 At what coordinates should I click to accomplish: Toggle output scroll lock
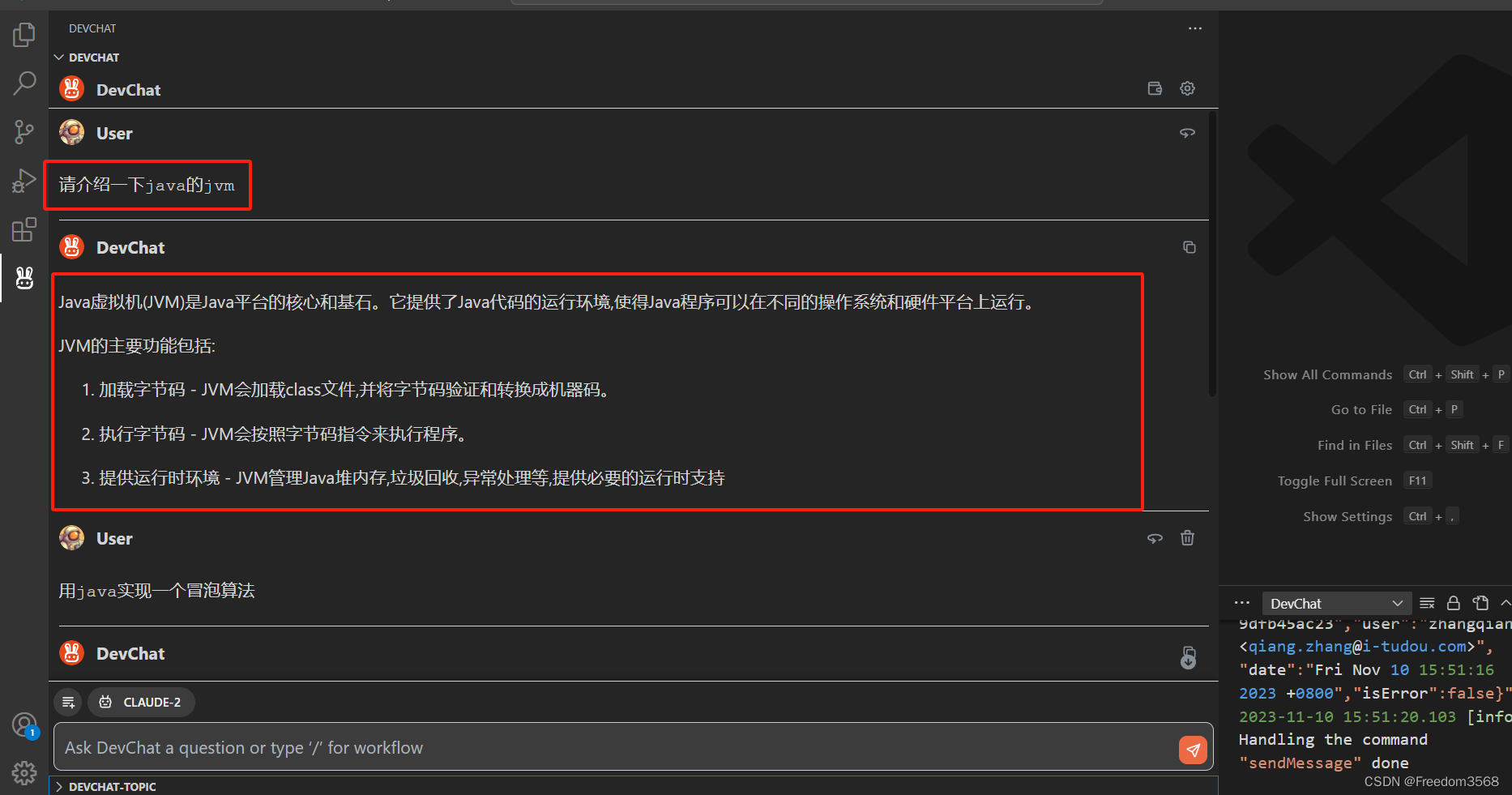[x=1454, y=603]
